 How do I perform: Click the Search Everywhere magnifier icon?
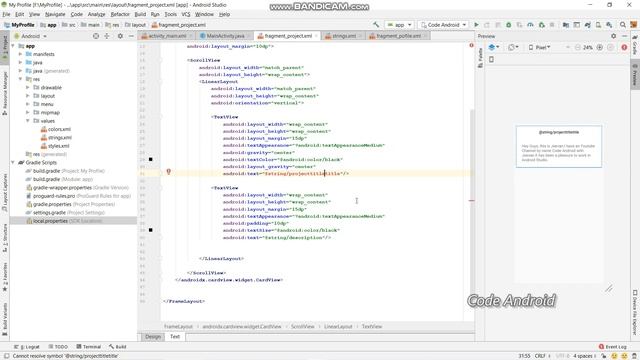[623, 25]
